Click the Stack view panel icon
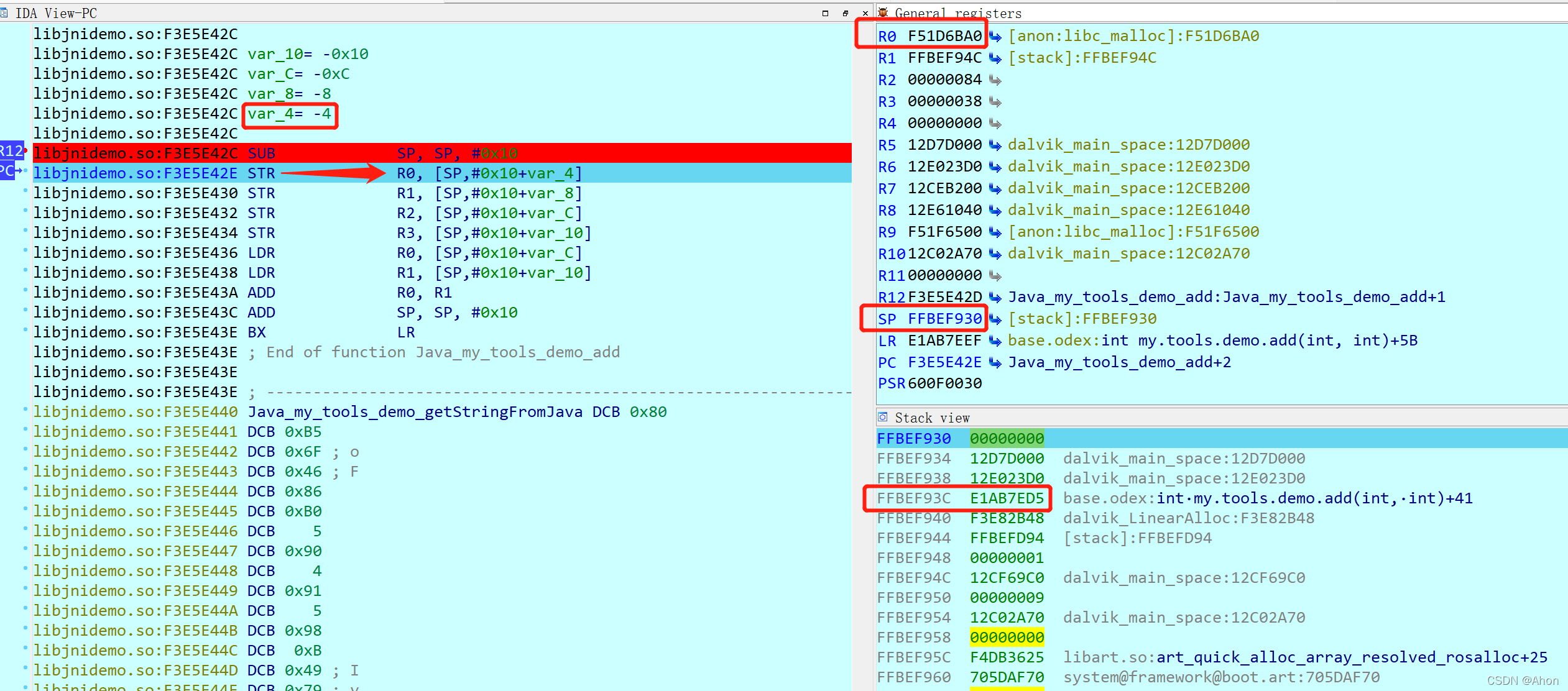Image resolution: width=1568 pixels, height=691 pixels. coord(883,417)
